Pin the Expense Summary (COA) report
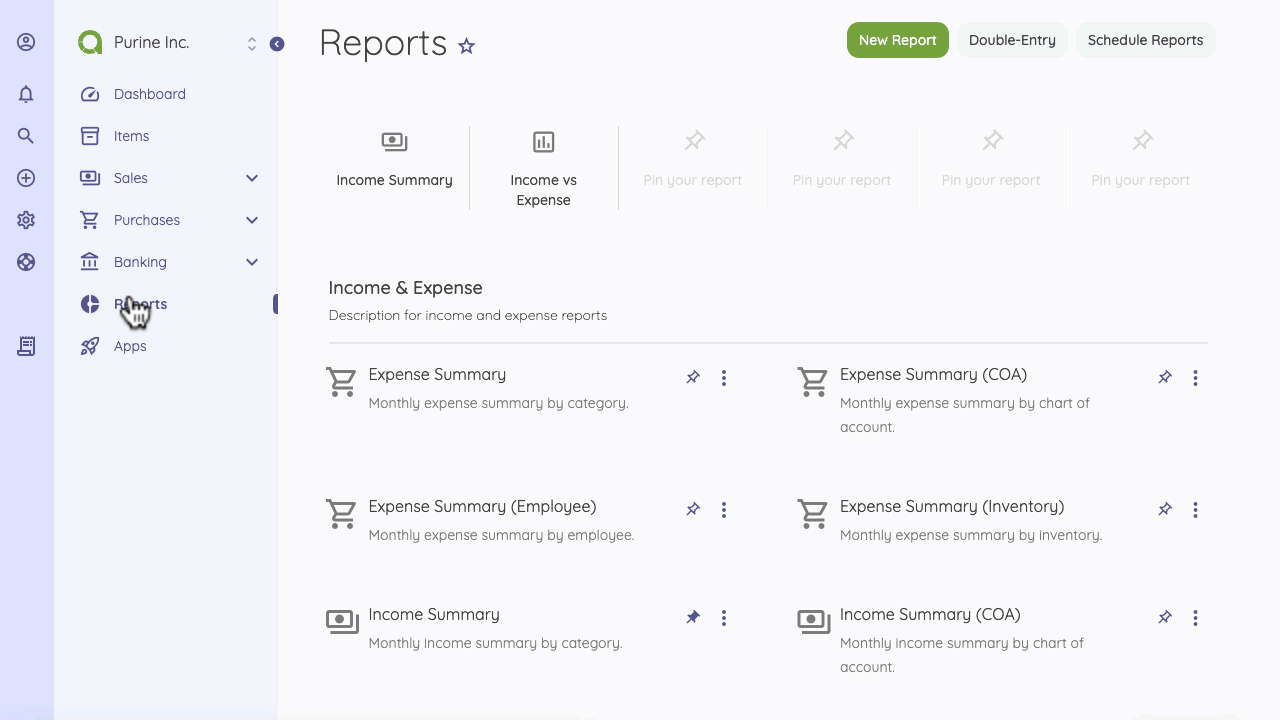Image resolution: width=1280 pixels, height=720 pixels. (1164, 377)
